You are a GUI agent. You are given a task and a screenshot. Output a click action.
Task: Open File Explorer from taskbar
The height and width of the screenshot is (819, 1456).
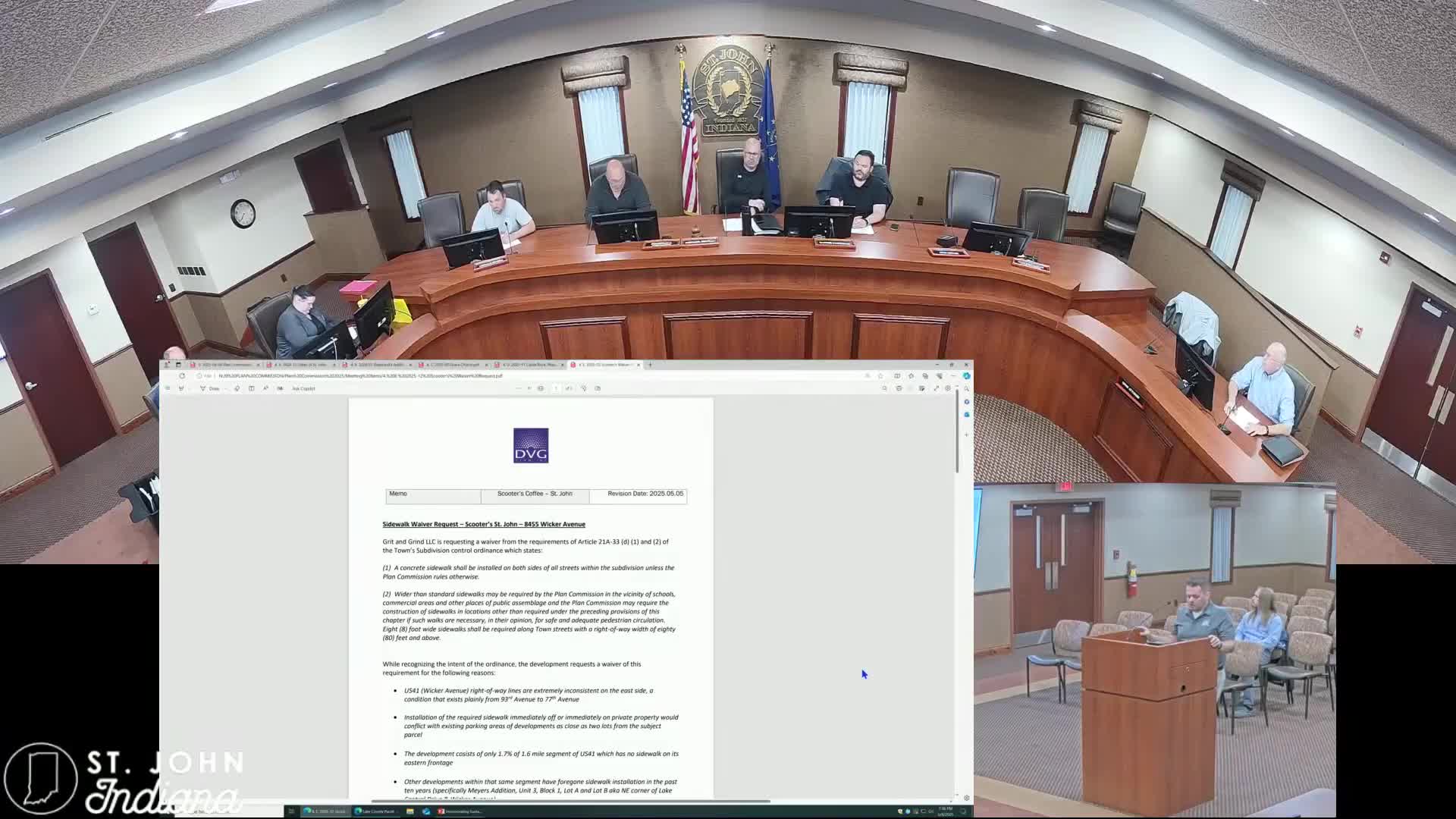tap(409, 811)
